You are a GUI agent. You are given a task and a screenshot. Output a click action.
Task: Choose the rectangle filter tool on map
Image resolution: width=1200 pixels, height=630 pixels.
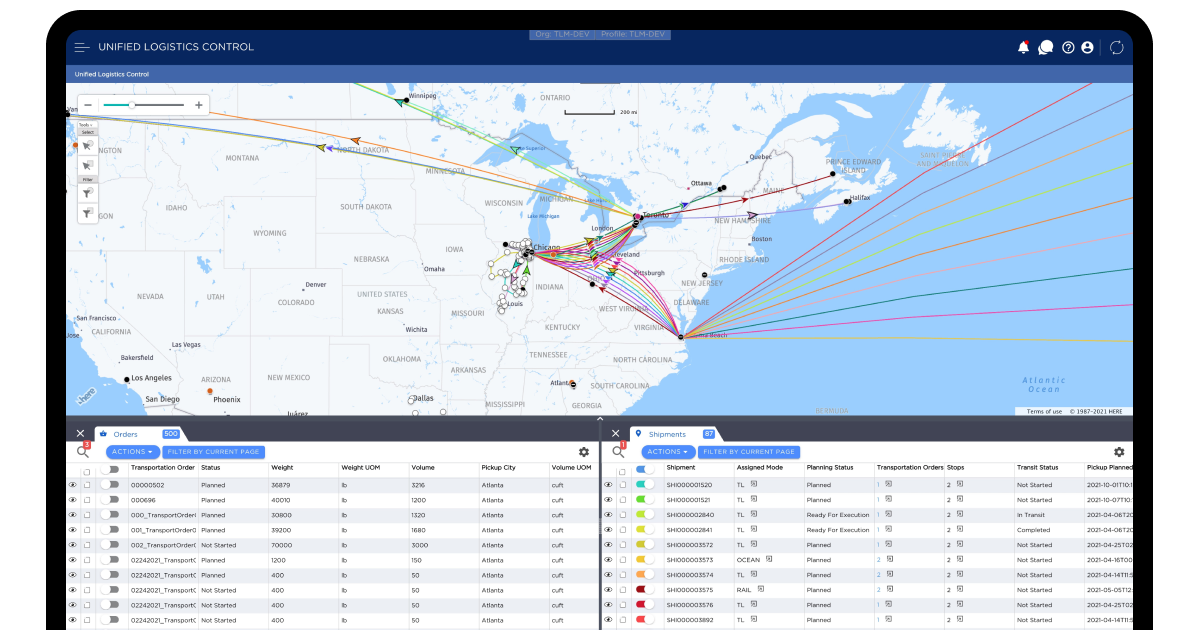[88, 212]
